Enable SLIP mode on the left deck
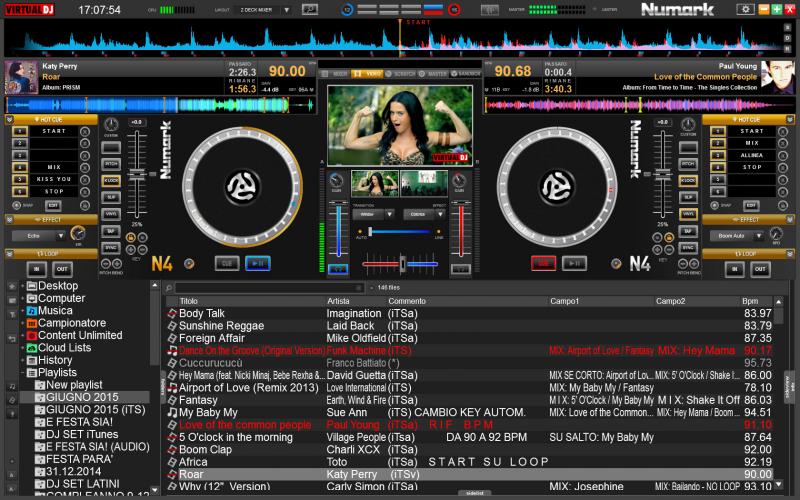800x500 pixels. 111,197
